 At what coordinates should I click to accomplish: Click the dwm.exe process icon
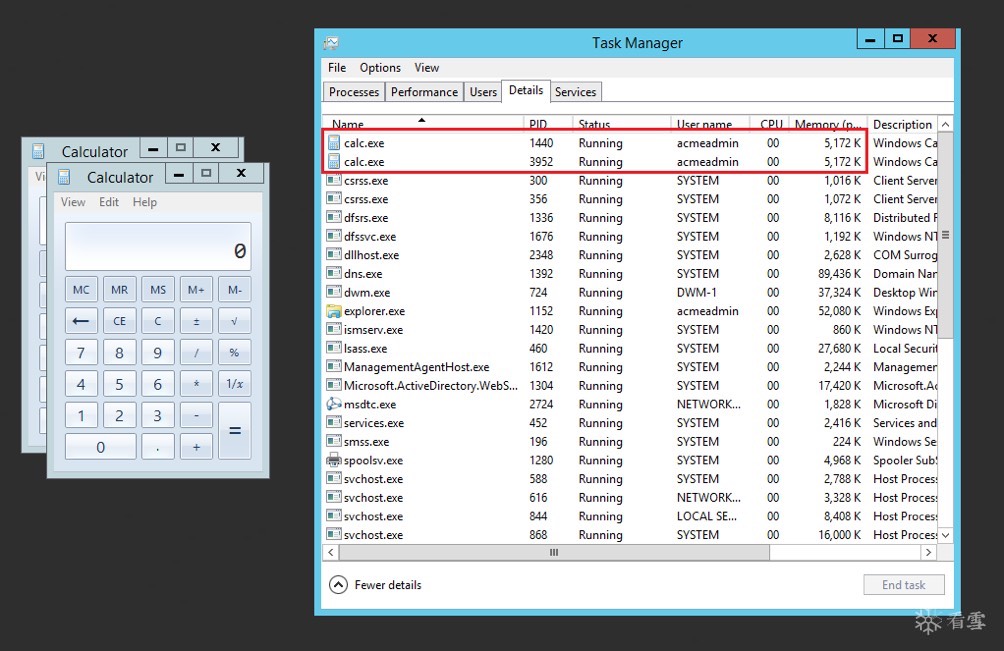coord(334,292)
